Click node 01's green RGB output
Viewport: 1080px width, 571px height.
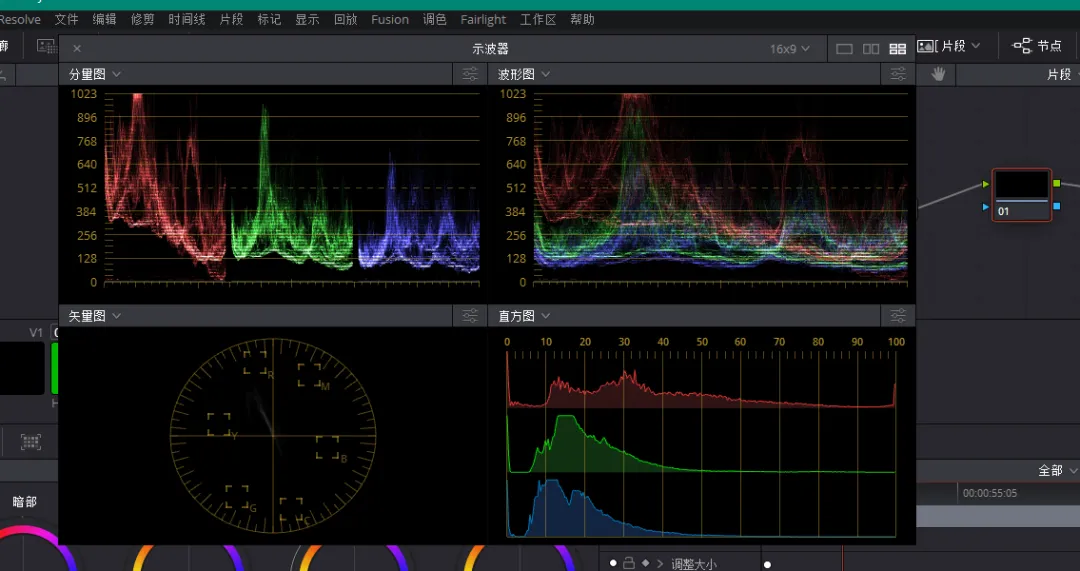pyautogui.click(x=1057, y=184)
